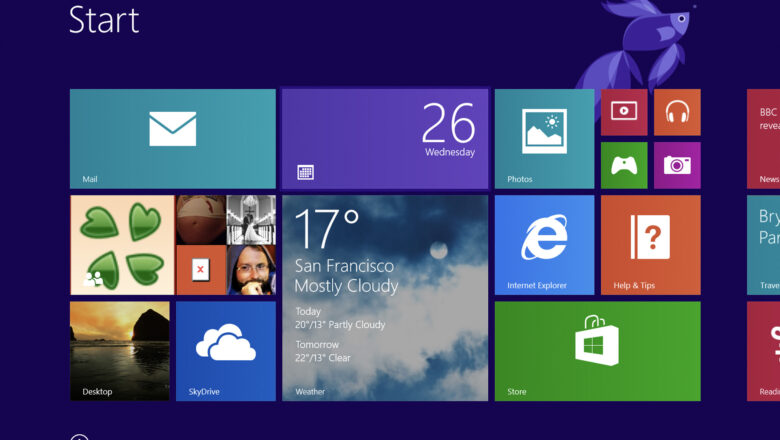Open the Help & Tips tile
The image size is (780, 440).
point(650,244)
